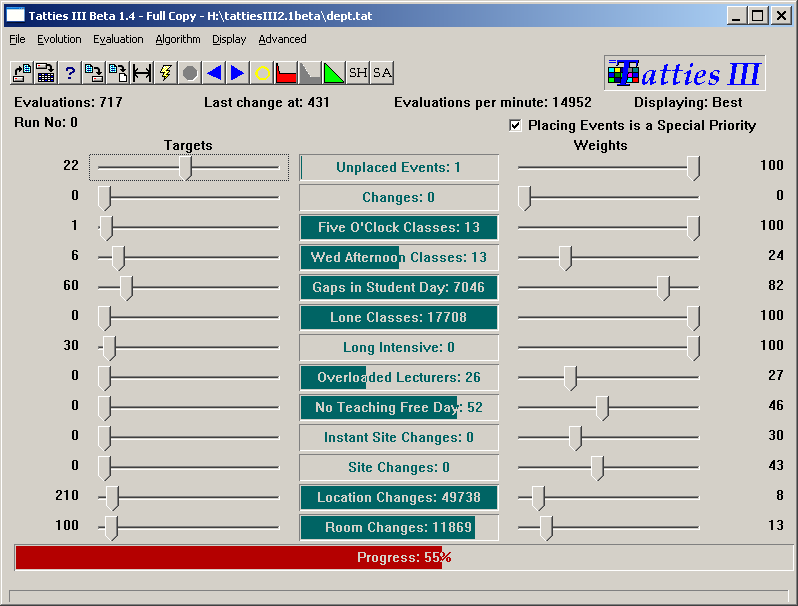Click the lightning bolt toolbar icon
The image size is (798, 606).
pos(166,73)
